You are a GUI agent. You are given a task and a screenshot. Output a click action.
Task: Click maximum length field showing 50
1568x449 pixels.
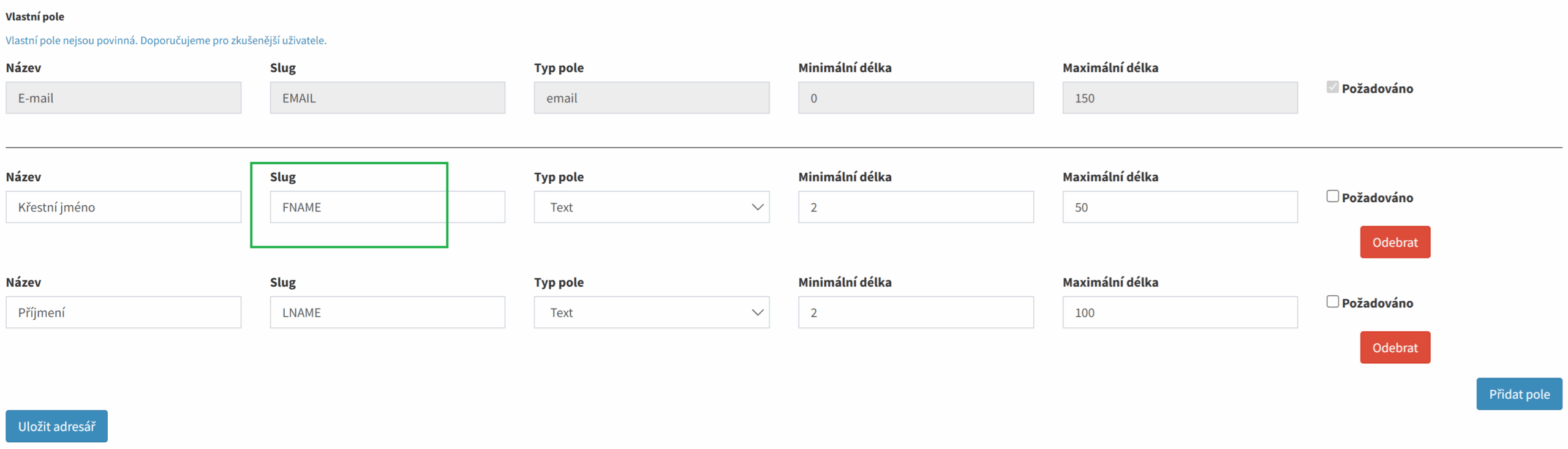pos(1179,207)
